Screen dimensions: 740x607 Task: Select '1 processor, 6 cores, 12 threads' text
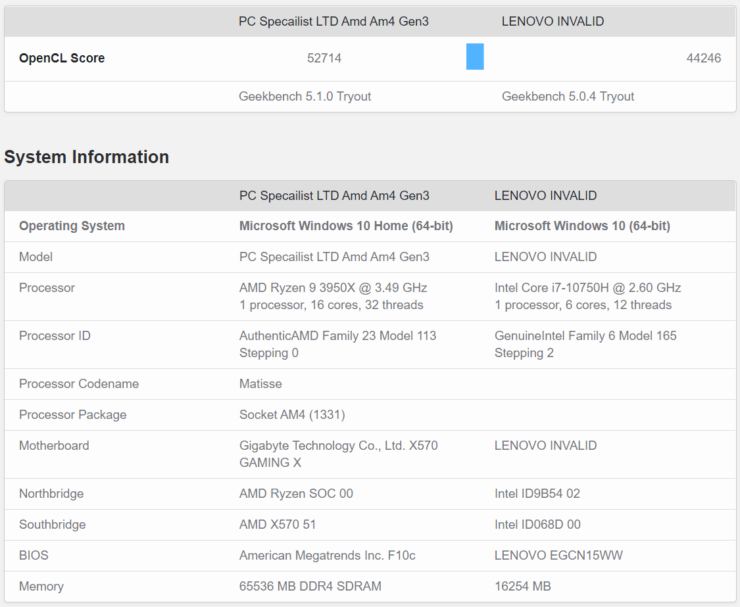pos(583,305)
